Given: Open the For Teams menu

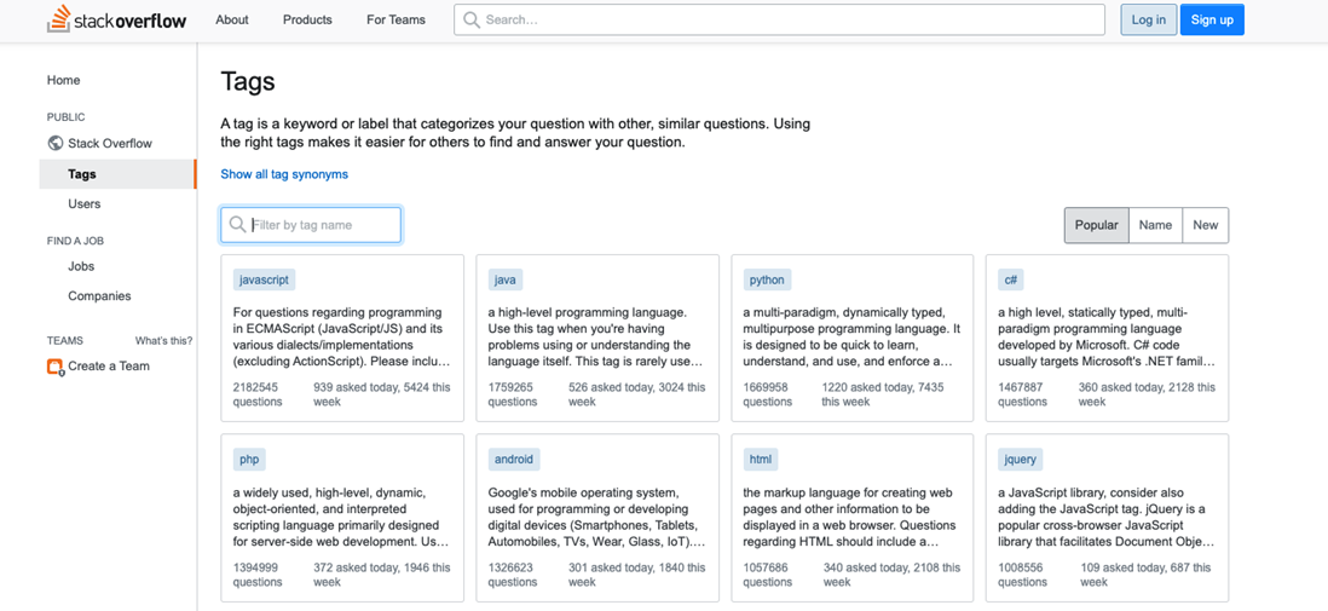Looking at the screenshot, I should [x=395, y=19].
